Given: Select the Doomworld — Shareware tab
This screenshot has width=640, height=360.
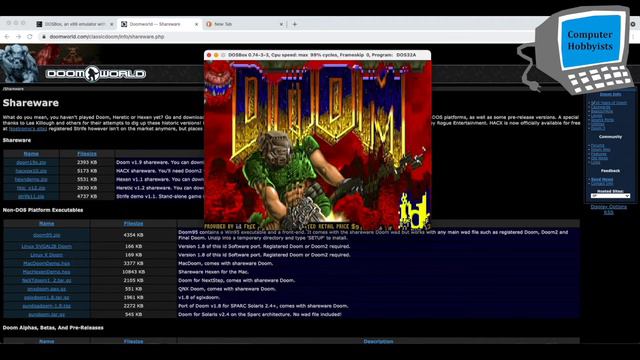Looking at the screenshot, I should pos(159,24).
